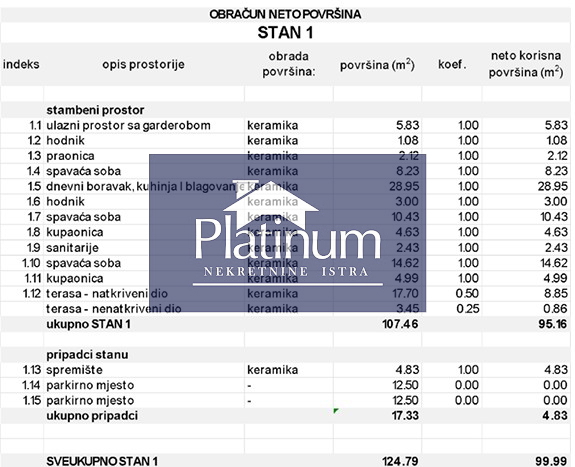Select the 'spremište' description cell
Image resolution: width=575 pixels, height=467 pixels.
coord(74,370)
